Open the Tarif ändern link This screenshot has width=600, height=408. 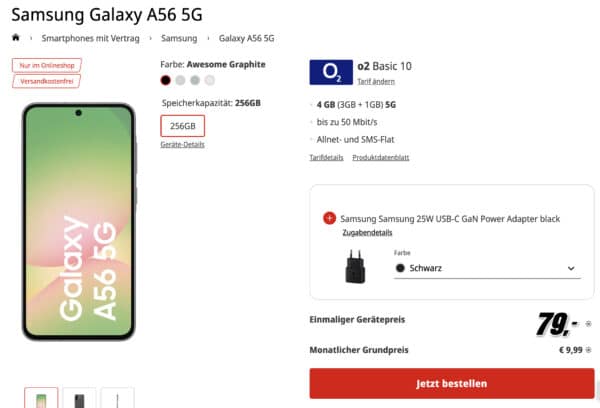tap(376, 82)
